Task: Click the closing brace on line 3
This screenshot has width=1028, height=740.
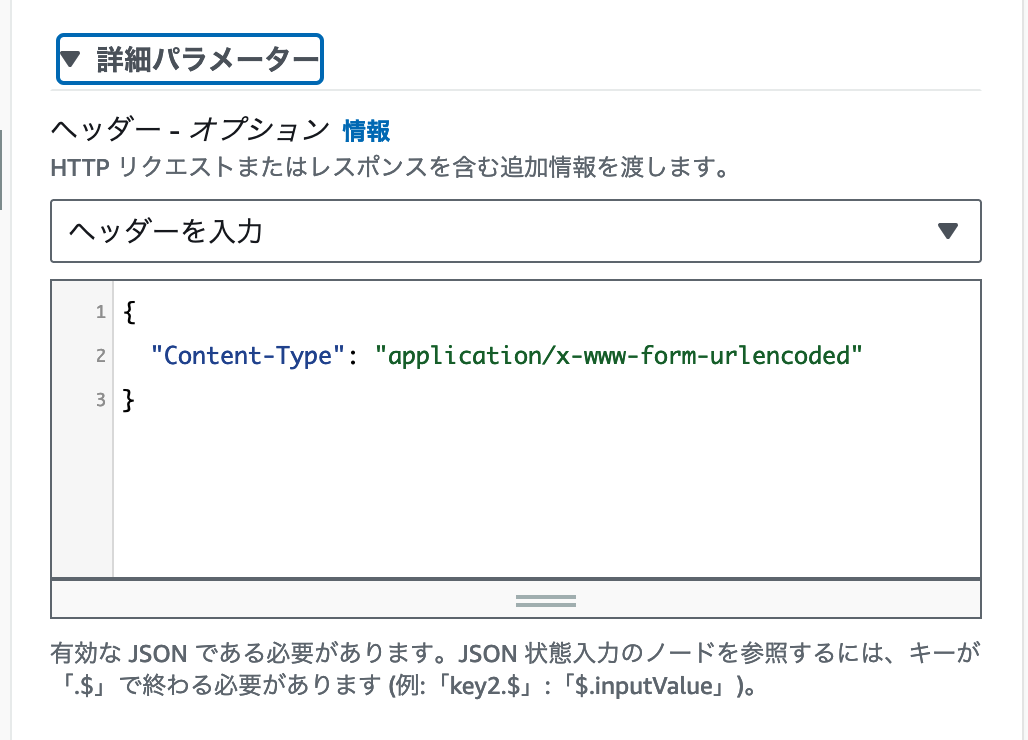Action: pos(129,399)
